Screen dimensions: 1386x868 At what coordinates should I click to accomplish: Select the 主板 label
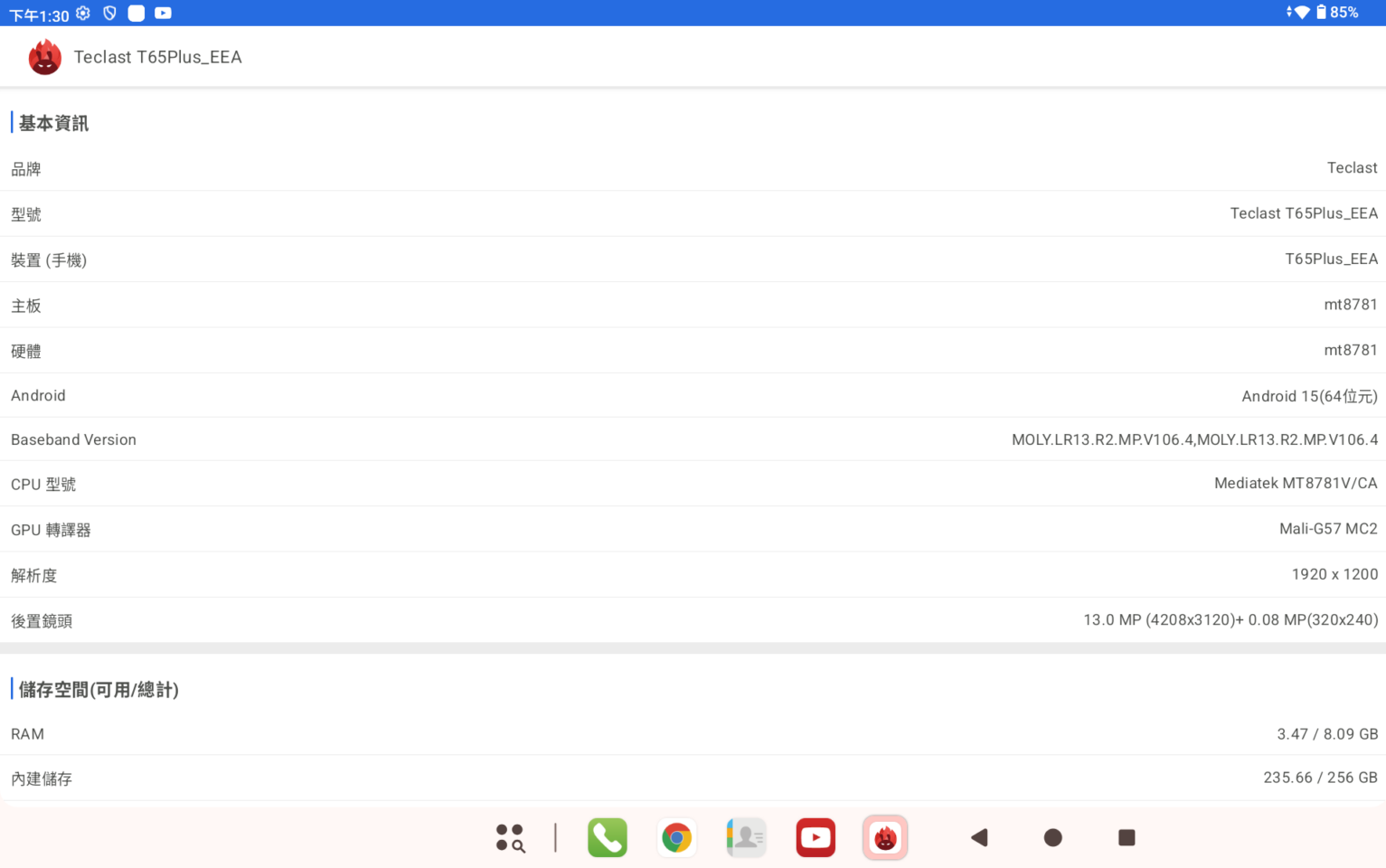point(26,306)
